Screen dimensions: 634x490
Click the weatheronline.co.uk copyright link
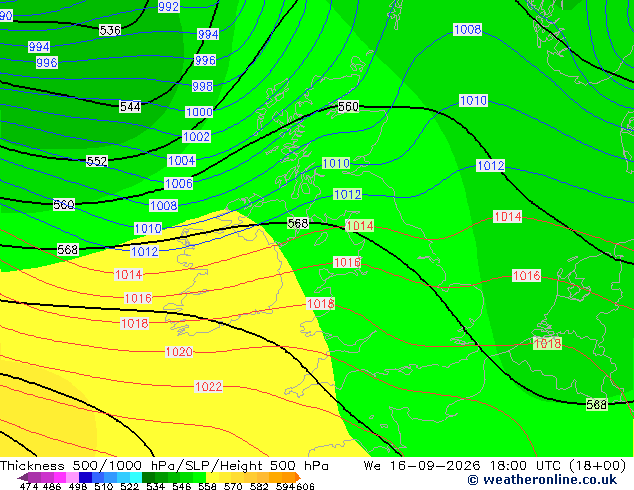[x=542, y=480]
